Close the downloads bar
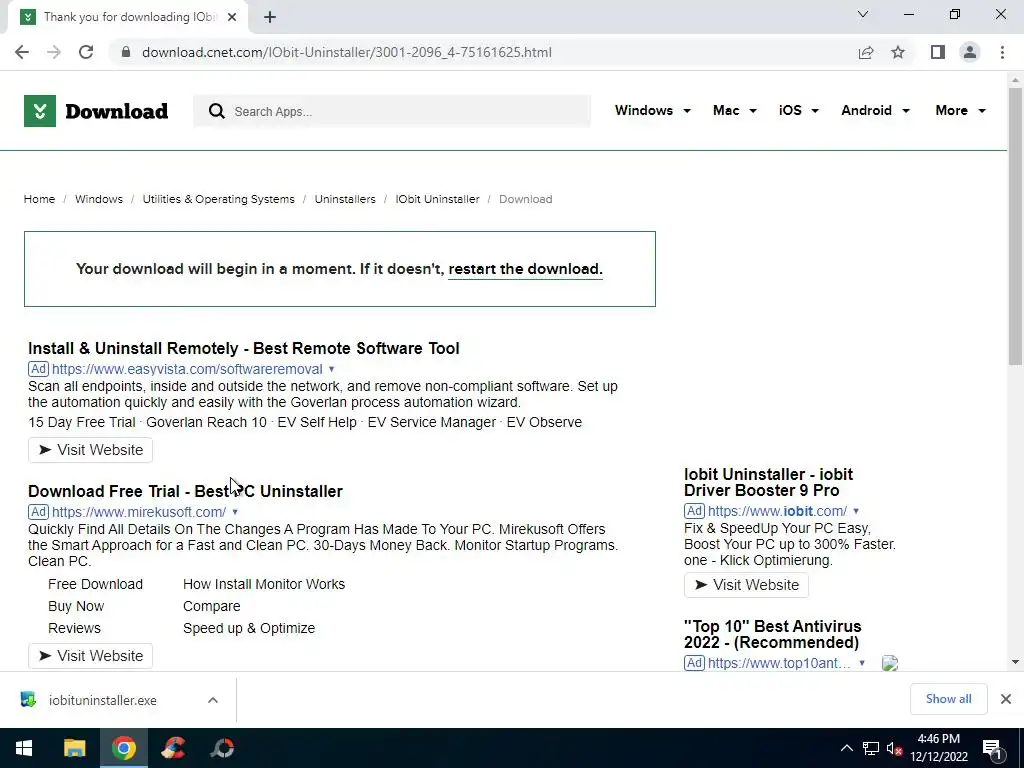The width and height of the screenshot is (1024, 768). coord(1006,699)
